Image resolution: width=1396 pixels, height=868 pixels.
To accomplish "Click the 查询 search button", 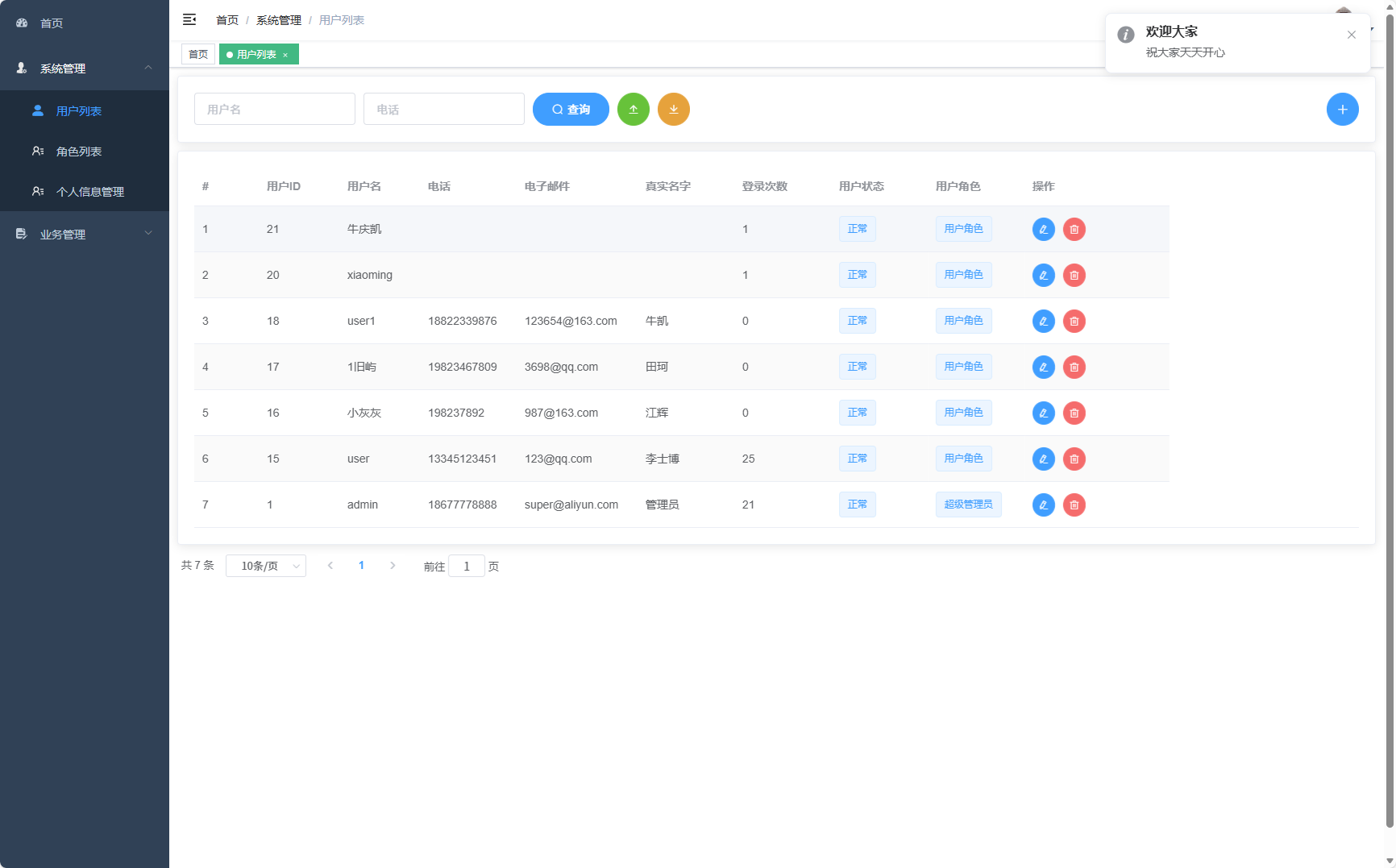I will point(571,110).
